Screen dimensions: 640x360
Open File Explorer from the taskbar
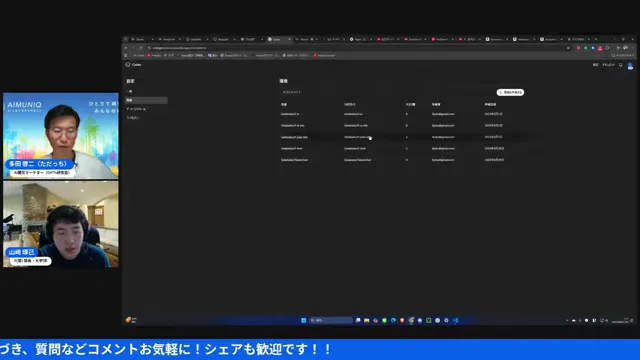tap(367, 320)
